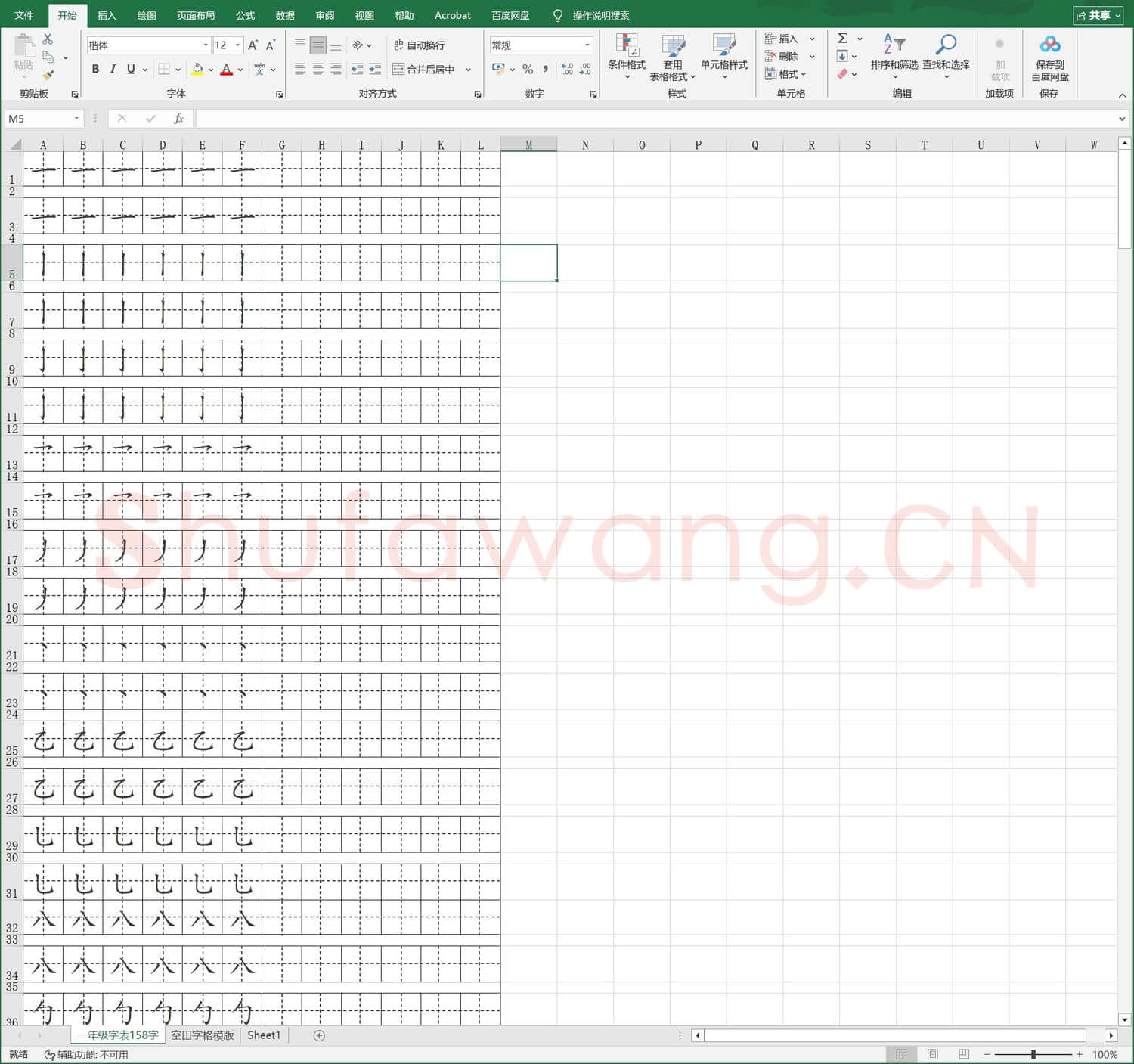The width and height of the screenshot is (1134, 1064).
Task: Activate the Format Painter brush
Action: tap(48, 74)
